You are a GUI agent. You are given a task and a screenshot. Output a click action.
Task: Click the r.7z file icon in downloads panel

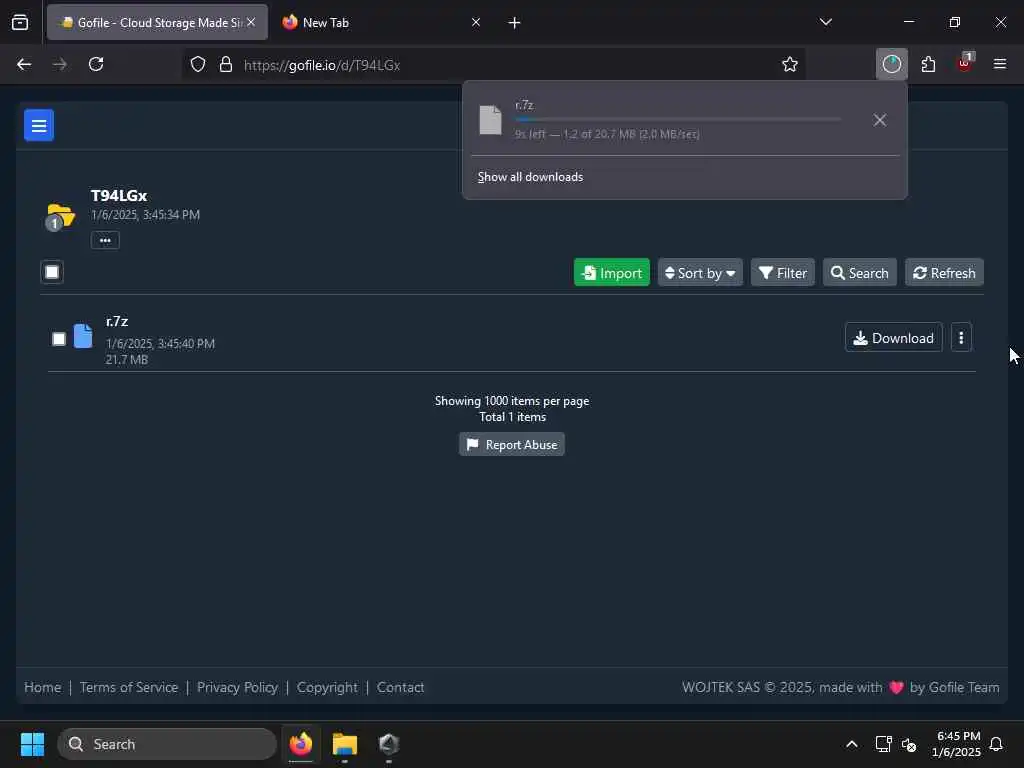(x=490, y=120)
